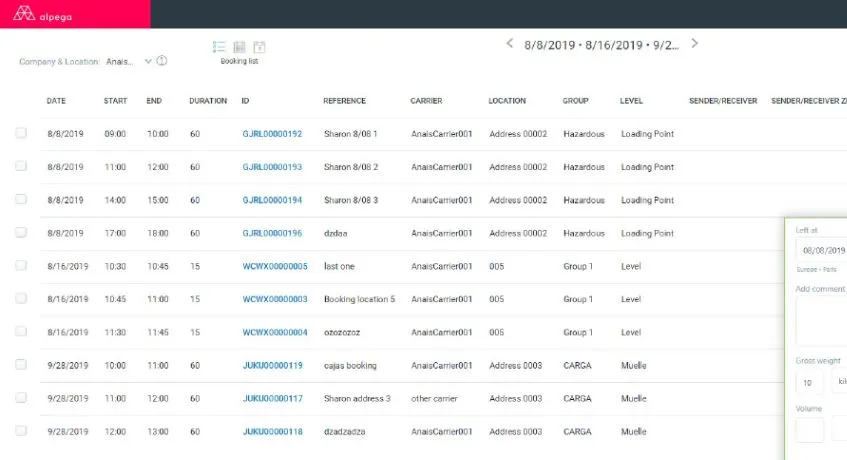
Task: Click carrier 'other carrier'
Action: tap(434, 398)
